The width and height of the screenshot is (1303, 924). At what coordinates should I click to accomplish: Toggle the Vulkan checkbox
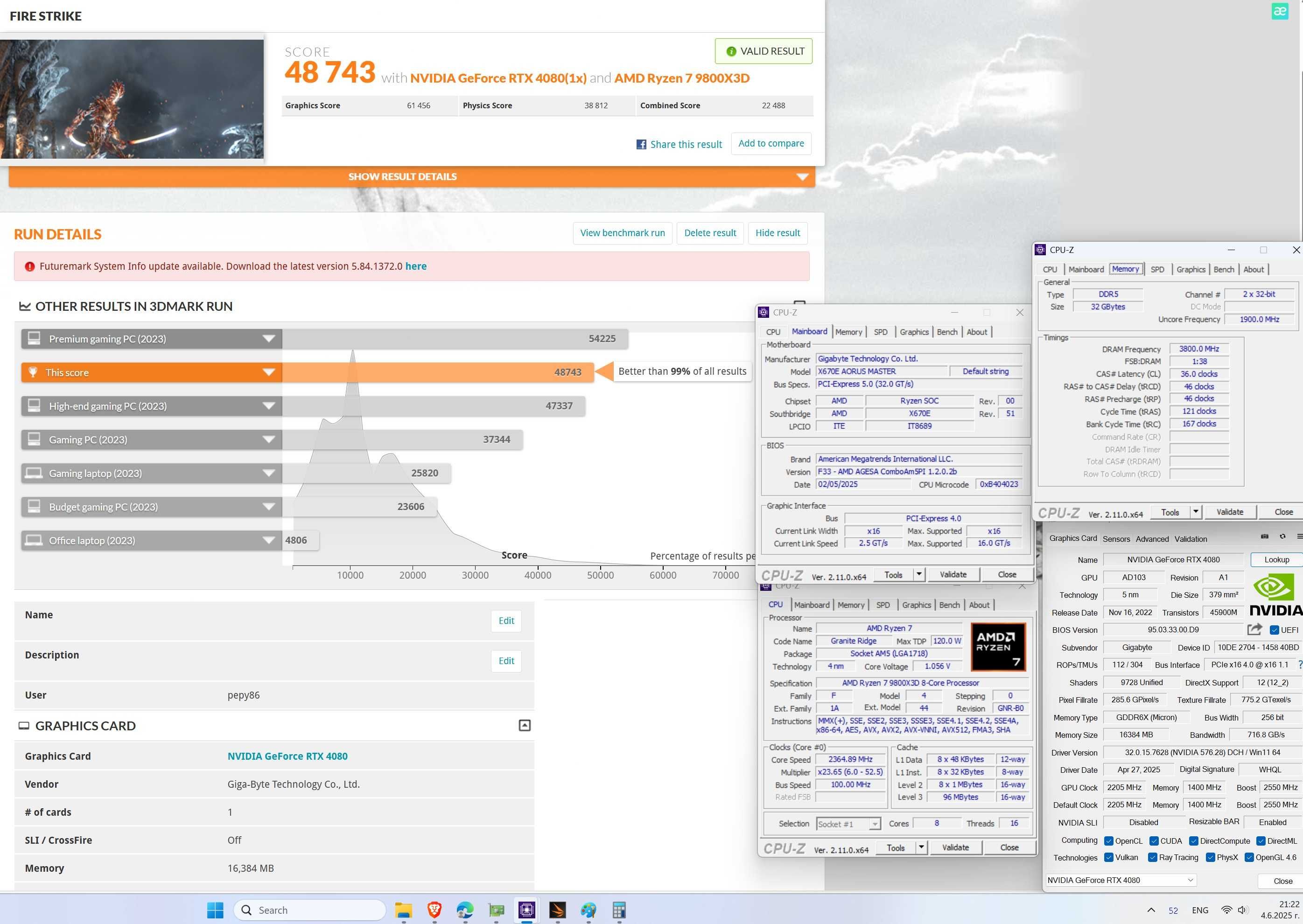coord(1108,857)
